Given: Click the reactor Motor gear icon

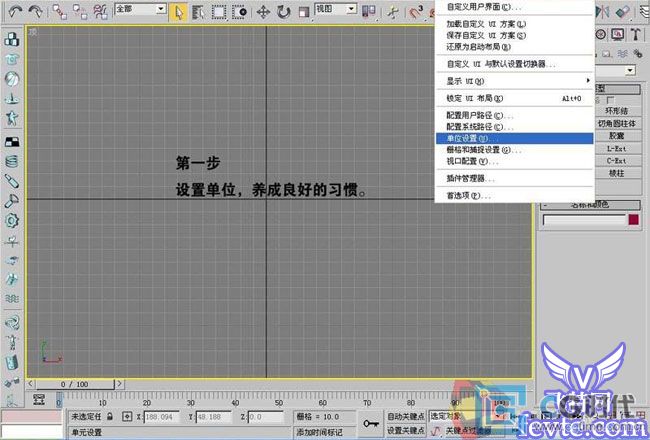Looking at the screenshot, I should (x=12, y=220).
